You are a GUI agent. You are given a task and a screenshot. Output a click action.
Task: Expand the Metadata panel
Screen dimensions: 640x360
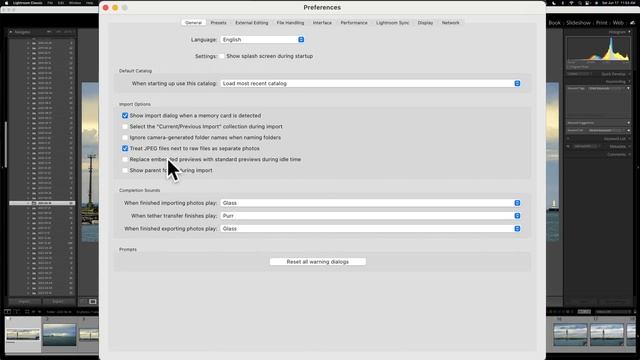click(x=629, y=146)
